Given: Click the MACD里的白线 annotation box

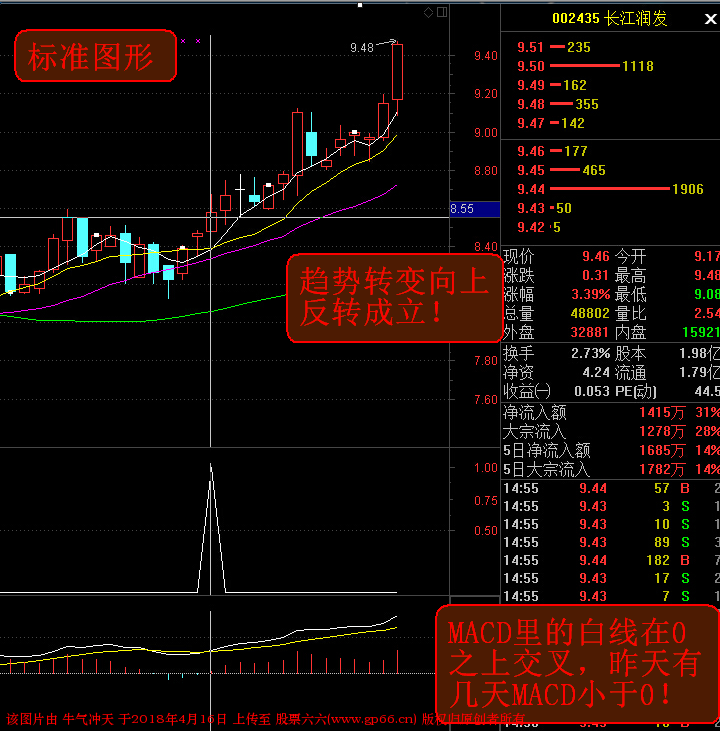Looking at the screenshot, I should click(577, 661).
